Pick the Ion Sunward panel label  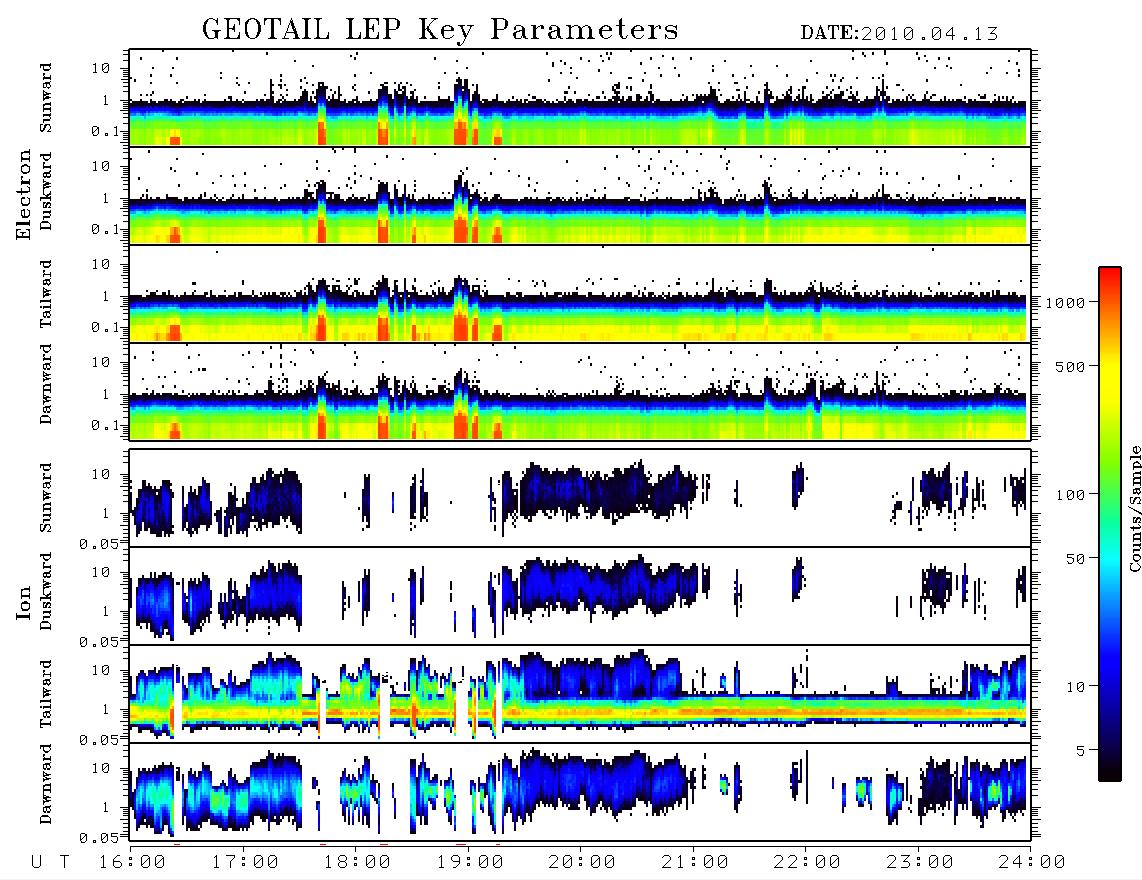point(46,497)
